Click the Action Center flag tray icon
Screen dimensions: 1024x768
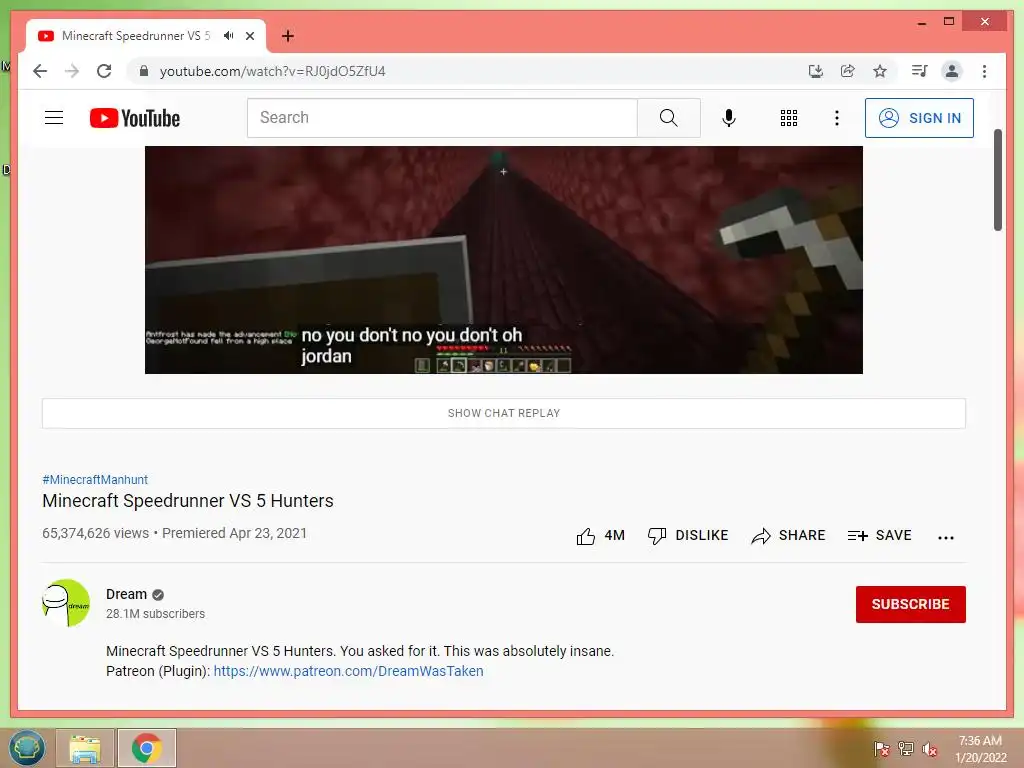881,749
